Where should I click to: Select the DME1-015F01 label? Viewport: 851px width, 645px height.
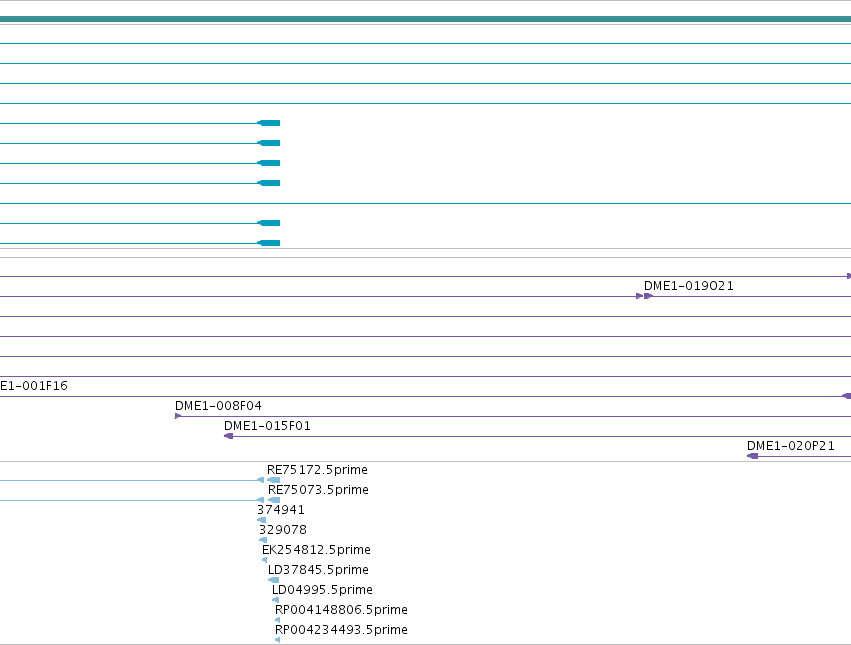267,426
